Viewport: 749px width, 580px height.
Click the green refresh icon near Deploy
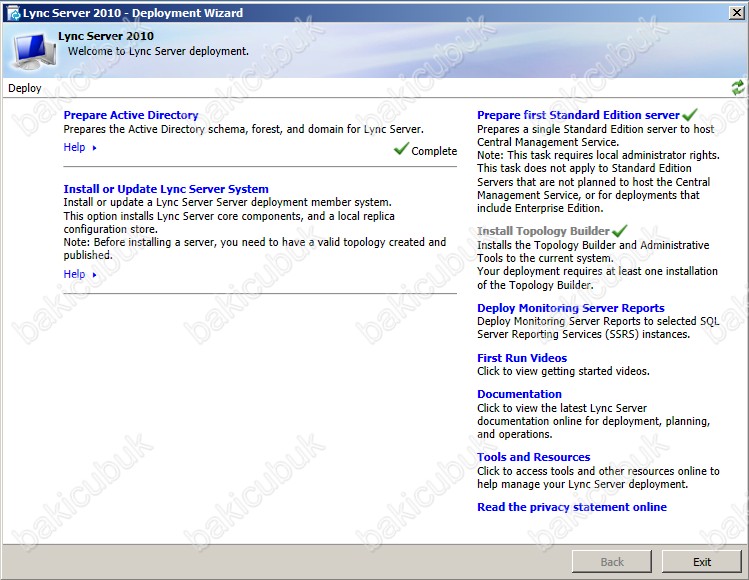[738, 88]
